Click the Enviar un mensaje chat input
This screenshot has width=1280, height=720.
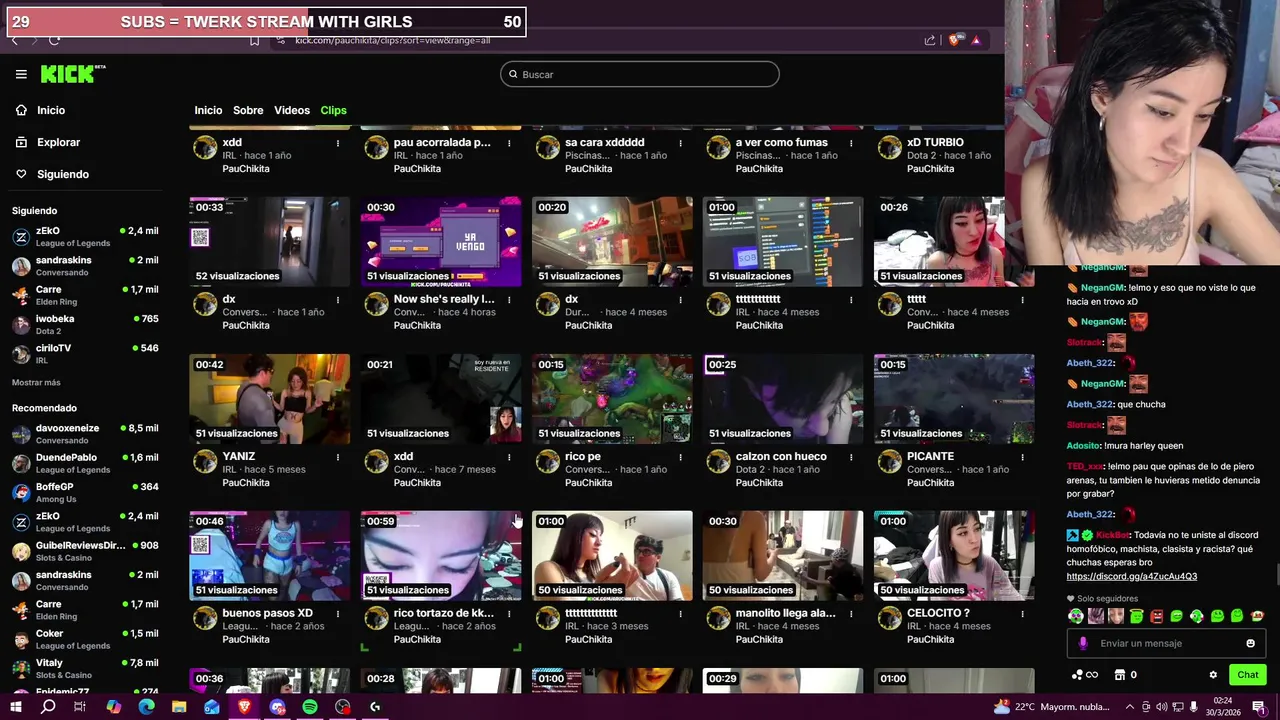[1166, 643]
